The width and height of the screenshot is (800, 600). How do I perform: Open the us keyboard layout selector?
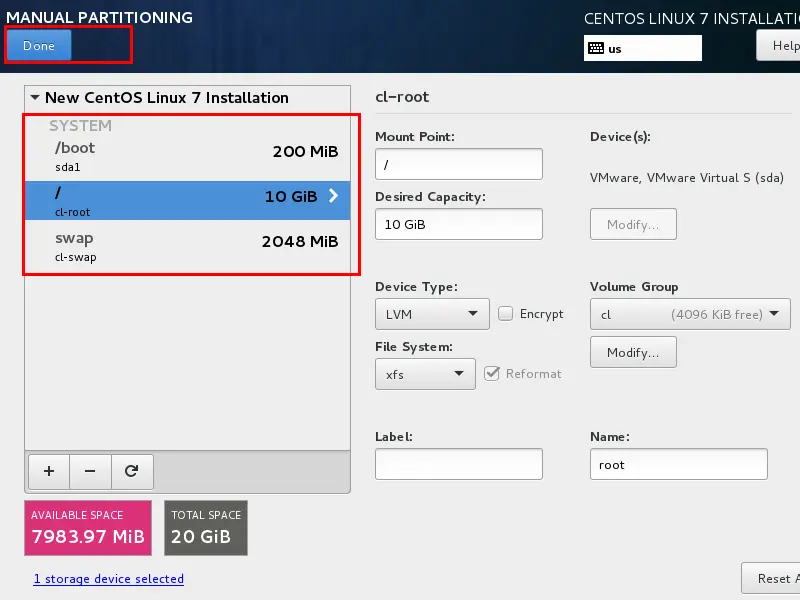tap(642, 48)
